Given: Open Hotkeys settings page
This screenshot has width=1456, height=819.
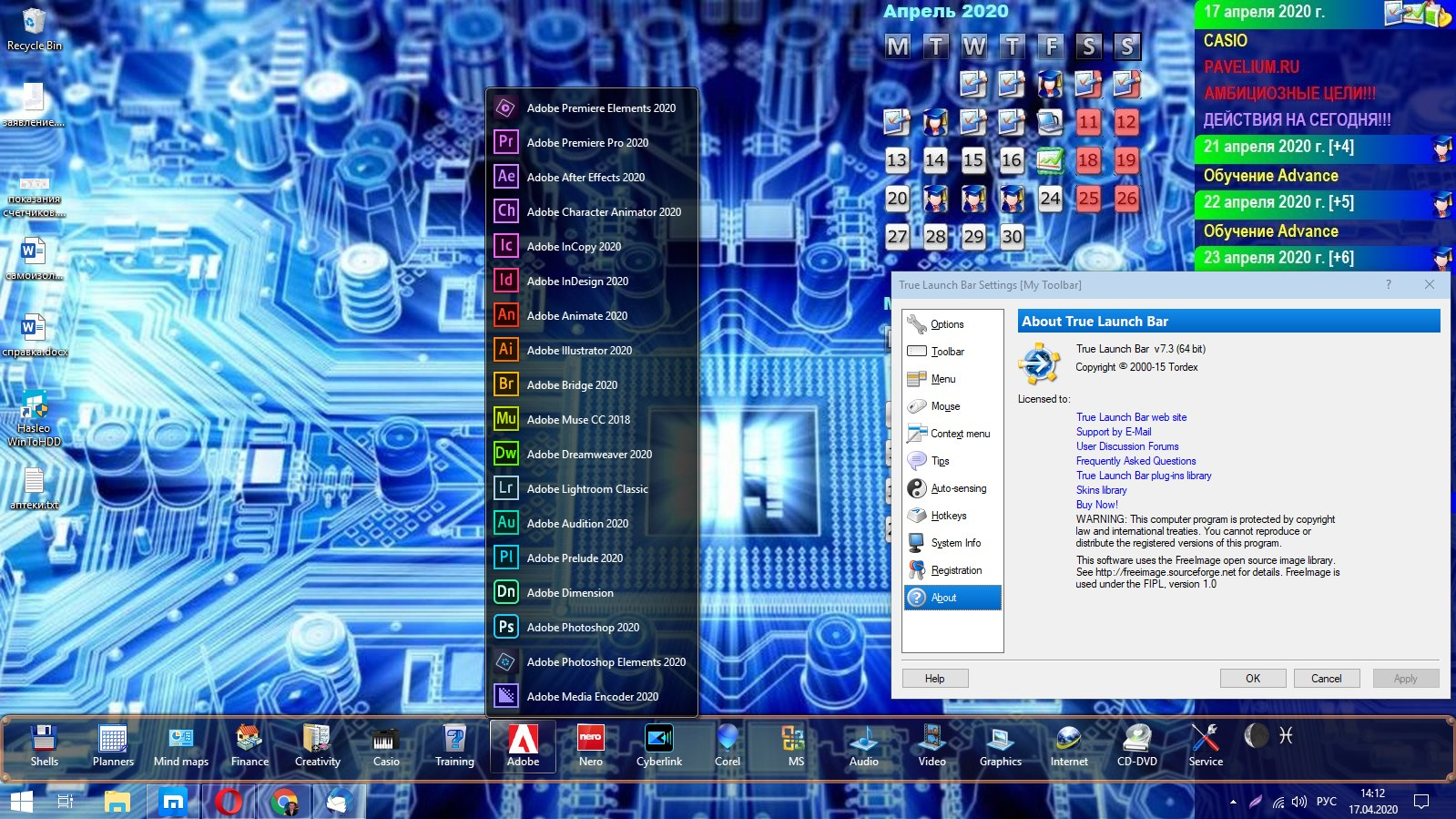Looking at the screenshot, I should tap(952, 516).
